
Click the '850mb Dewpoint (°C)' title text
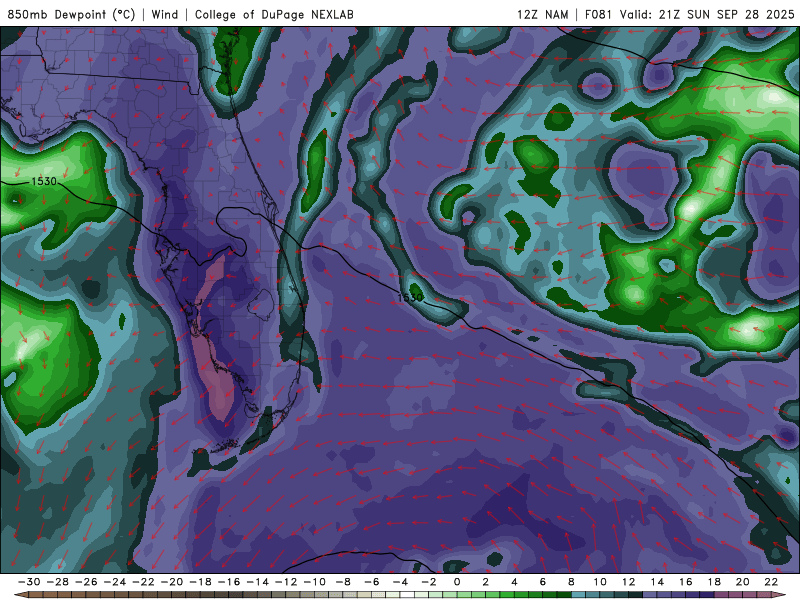click(71, 14)
